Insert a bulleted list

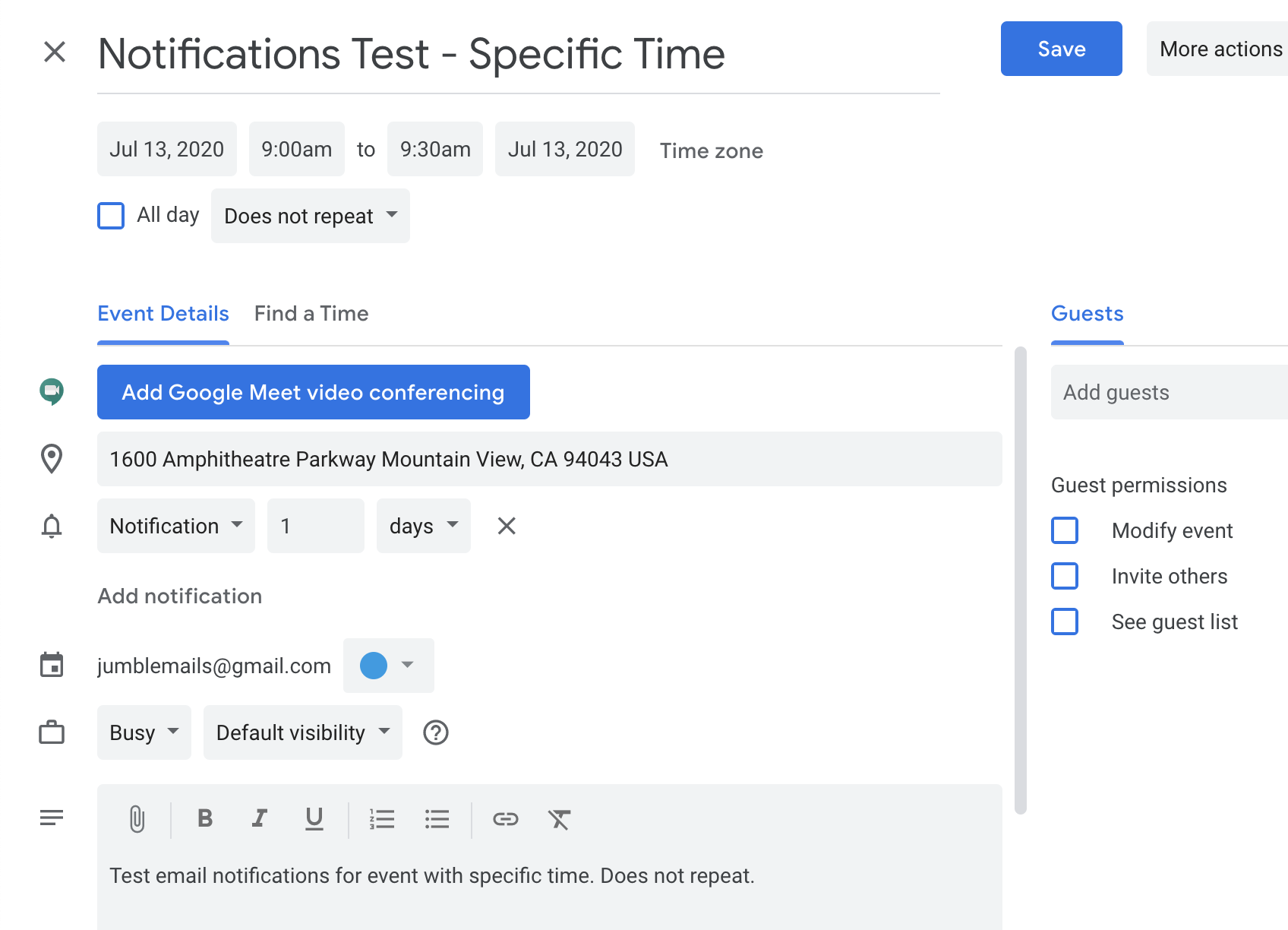[x=437, y=819]
